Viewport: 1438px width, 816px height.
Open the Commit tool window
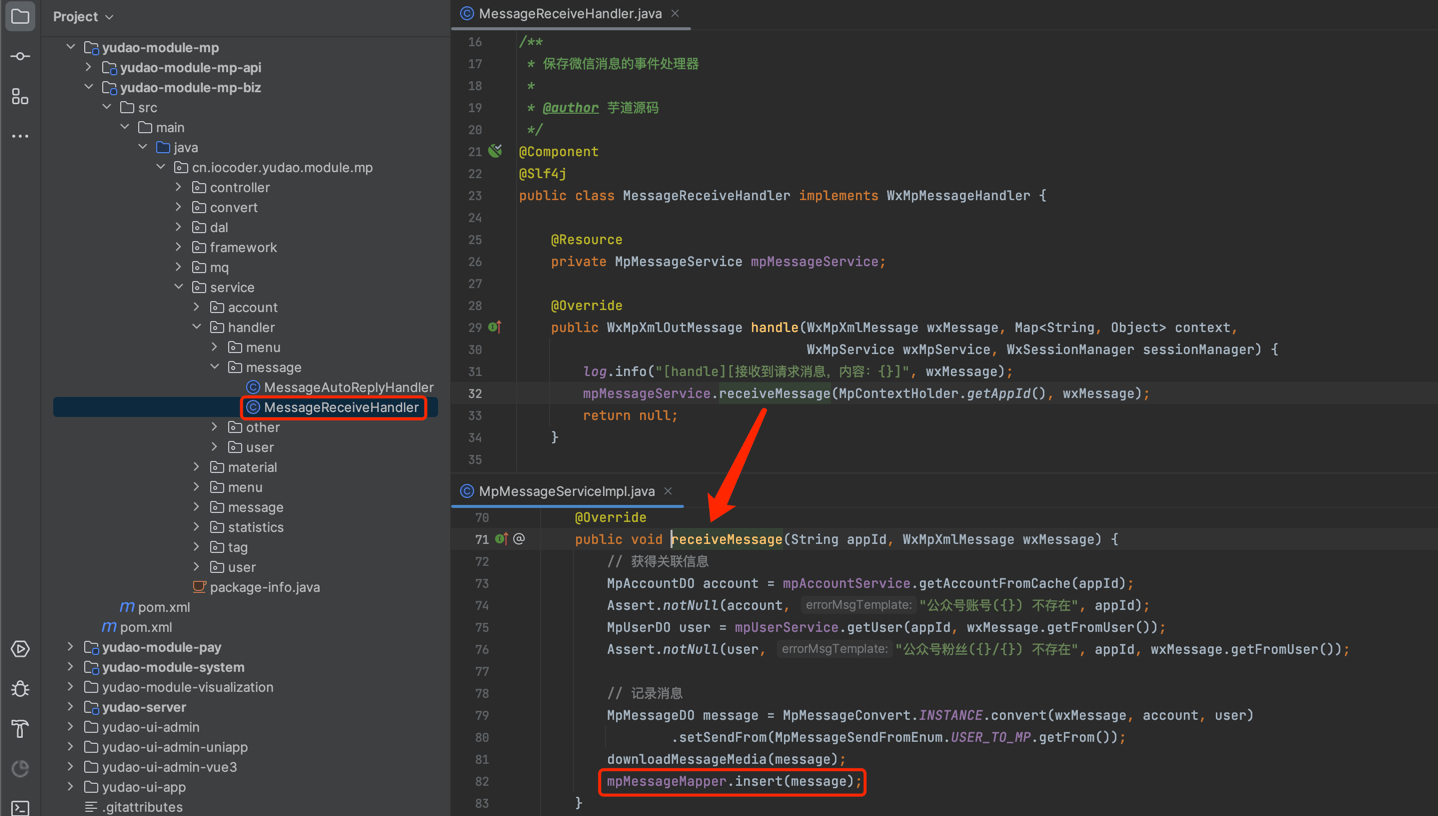(x=20, y=57)
